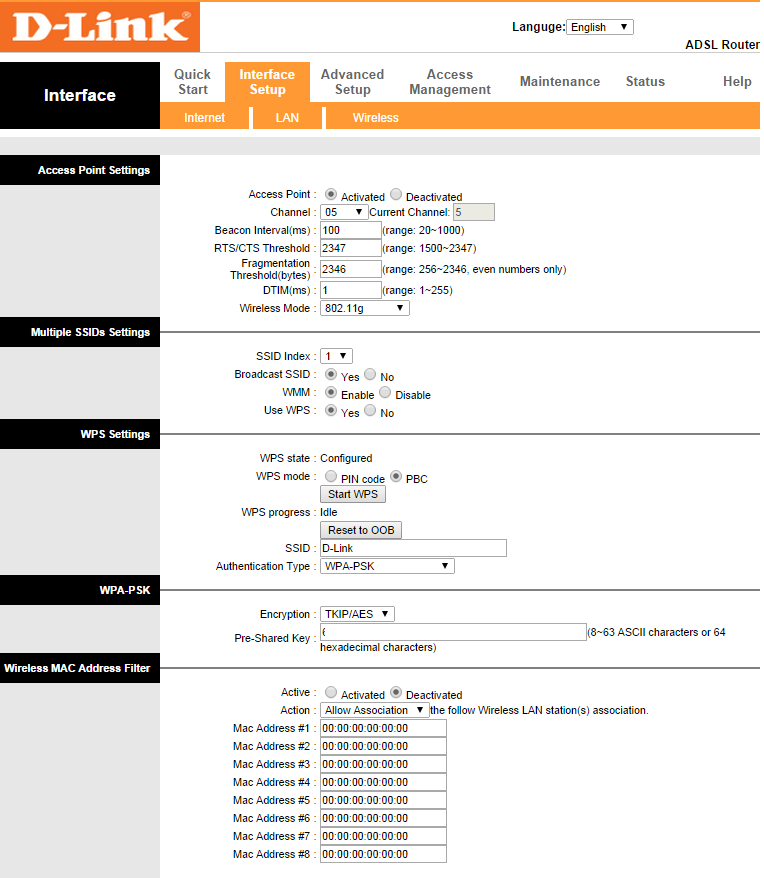Click the Current Channel field
This screenshot has width=764, height=878.
pyautogui.click(x=473, y=212)
